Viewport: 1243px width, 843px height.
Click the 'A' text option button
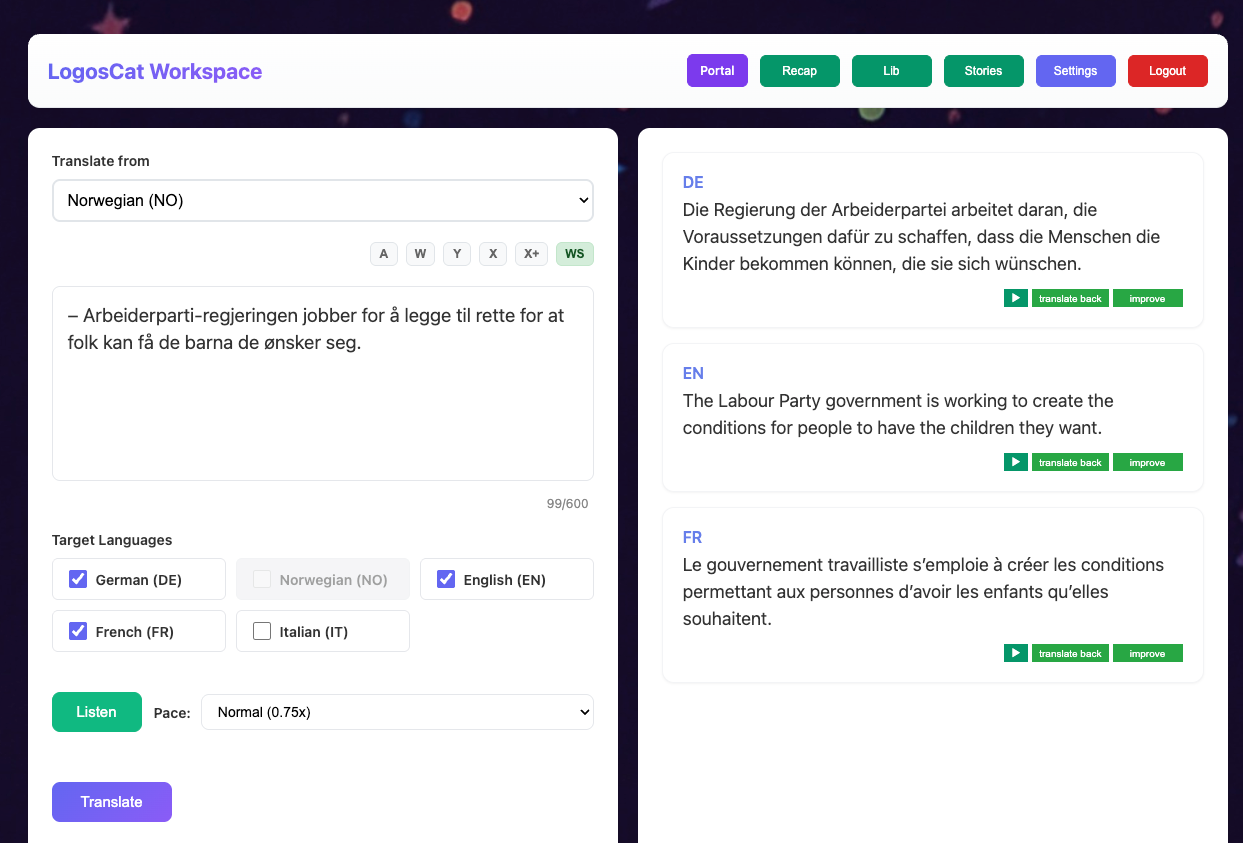click(383, 254)
